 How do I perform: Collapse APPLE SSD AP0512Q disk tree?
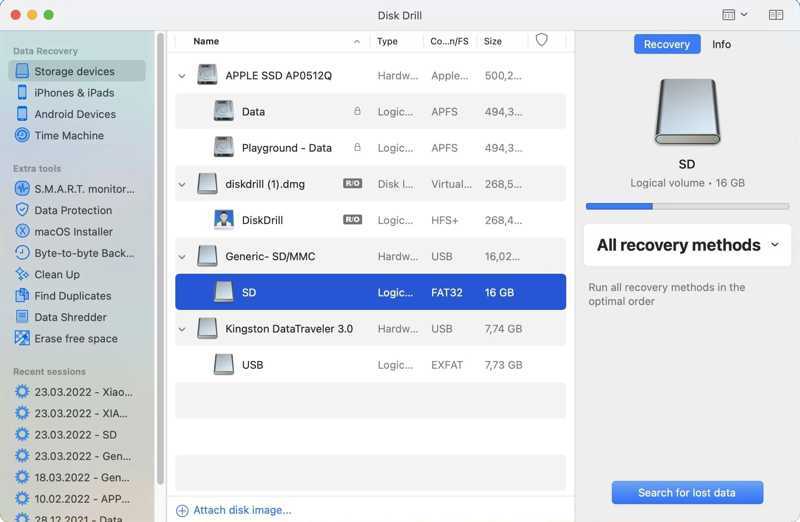pos(182,76)
